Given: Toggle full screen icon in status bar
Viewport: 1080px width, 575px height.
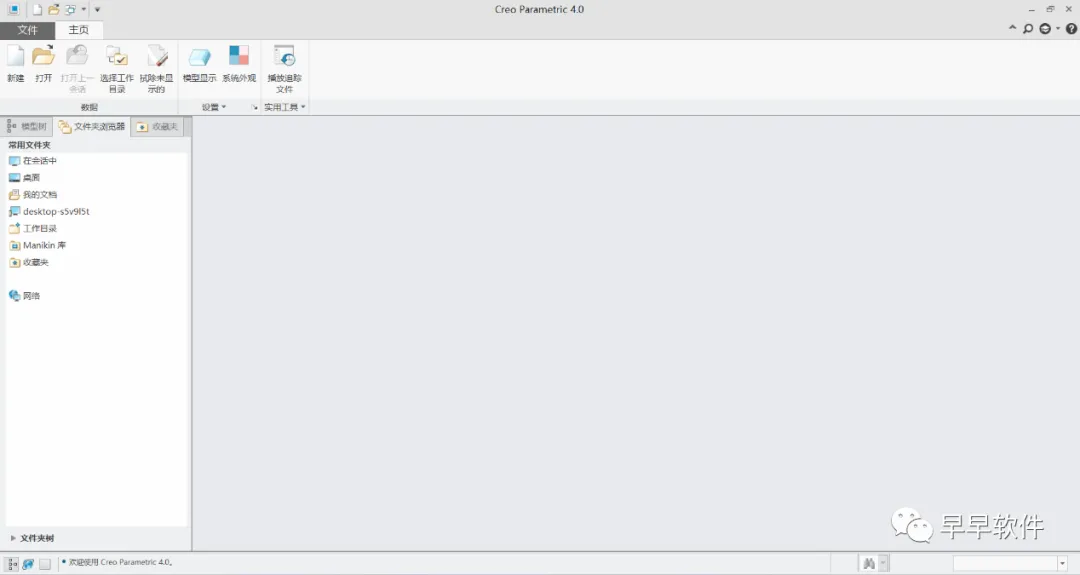Looking at the screenshot, I should 45,564.
